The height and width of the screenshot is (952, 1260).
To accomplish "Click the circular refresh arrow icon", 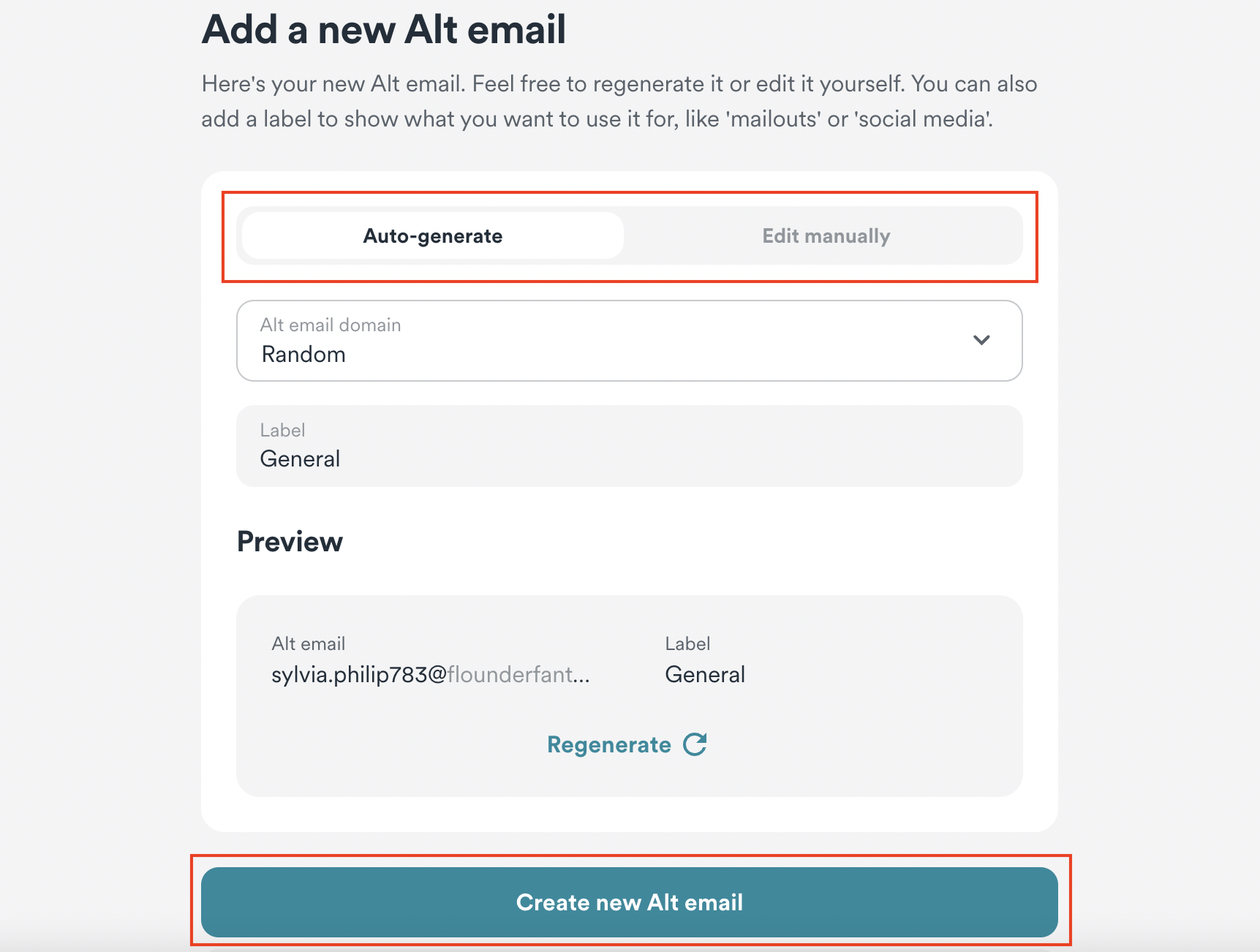I will click(x=695, y=744).
